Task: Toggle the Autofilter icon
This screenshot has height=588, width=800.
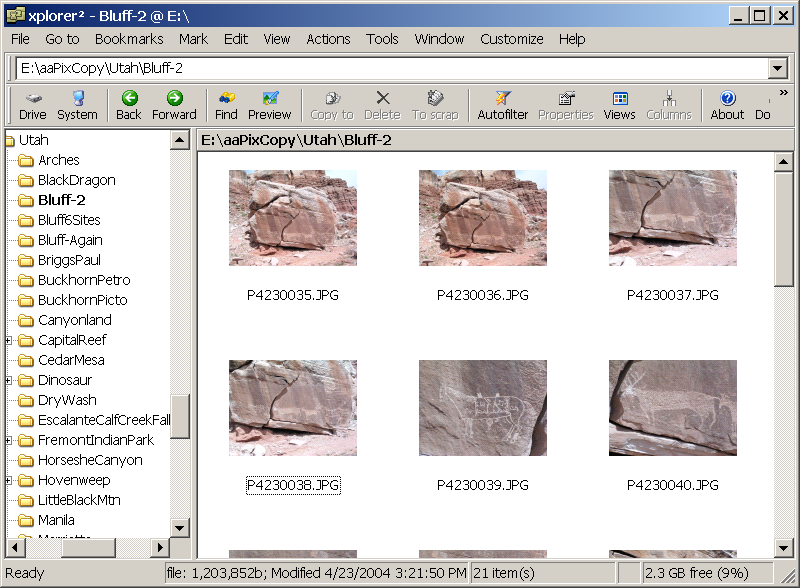Action: click(x=502, y=105)
